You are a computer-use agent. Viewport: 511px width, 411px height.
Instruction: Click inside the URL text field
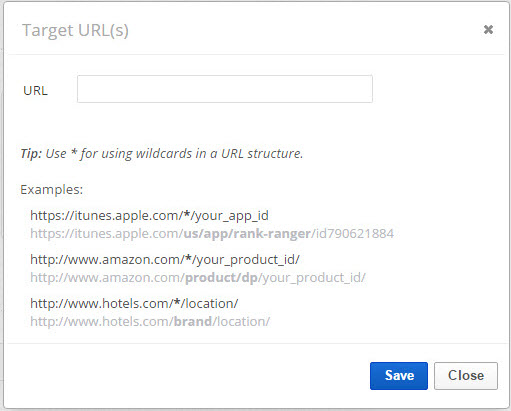pos(225,89)
